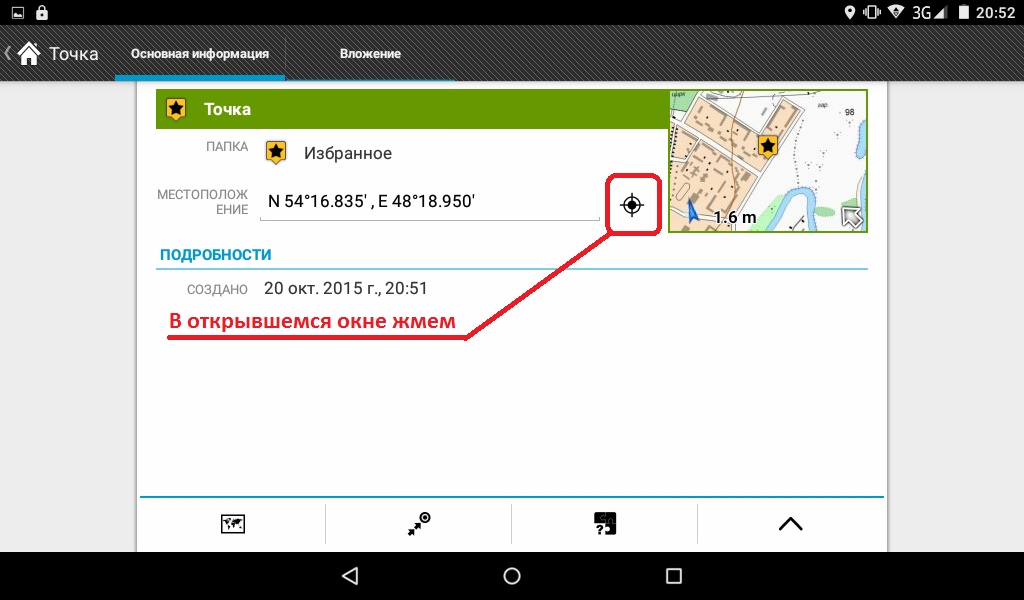This screenshot has width=1024, height=600.
Task: Tap the star point icon in the green header
Action: (176, 109)
